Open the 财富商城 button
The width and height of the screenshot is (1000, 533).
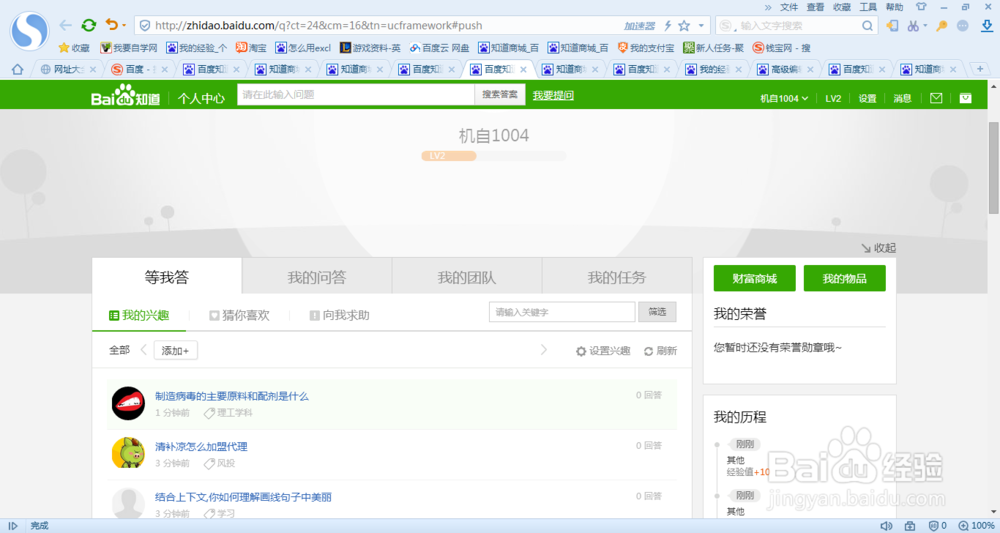[754, 279]
